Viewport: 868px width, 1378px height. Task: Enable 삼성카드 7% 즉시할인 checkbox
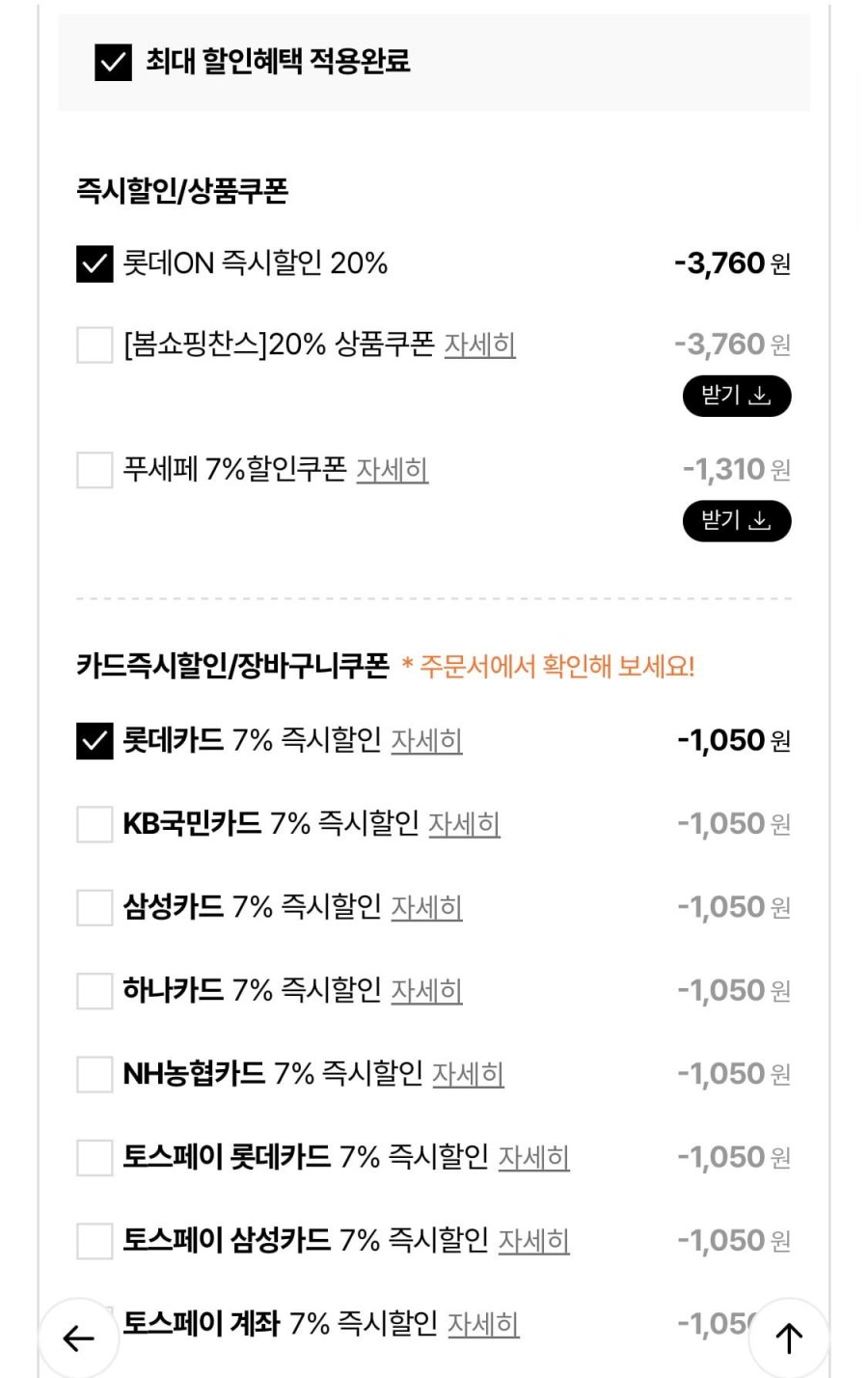tap(95, 907)
